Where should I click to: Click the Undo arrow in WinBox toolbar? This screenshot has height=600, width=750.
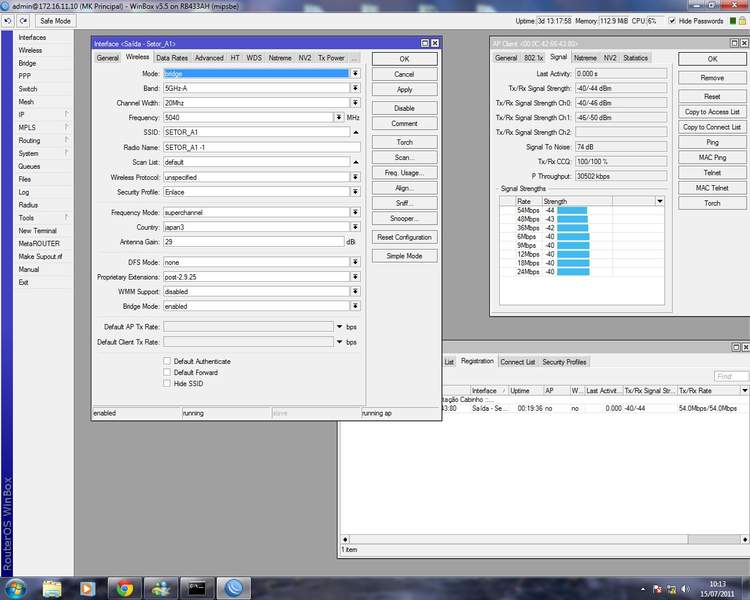pyautogui.click(x=8, y=21)
